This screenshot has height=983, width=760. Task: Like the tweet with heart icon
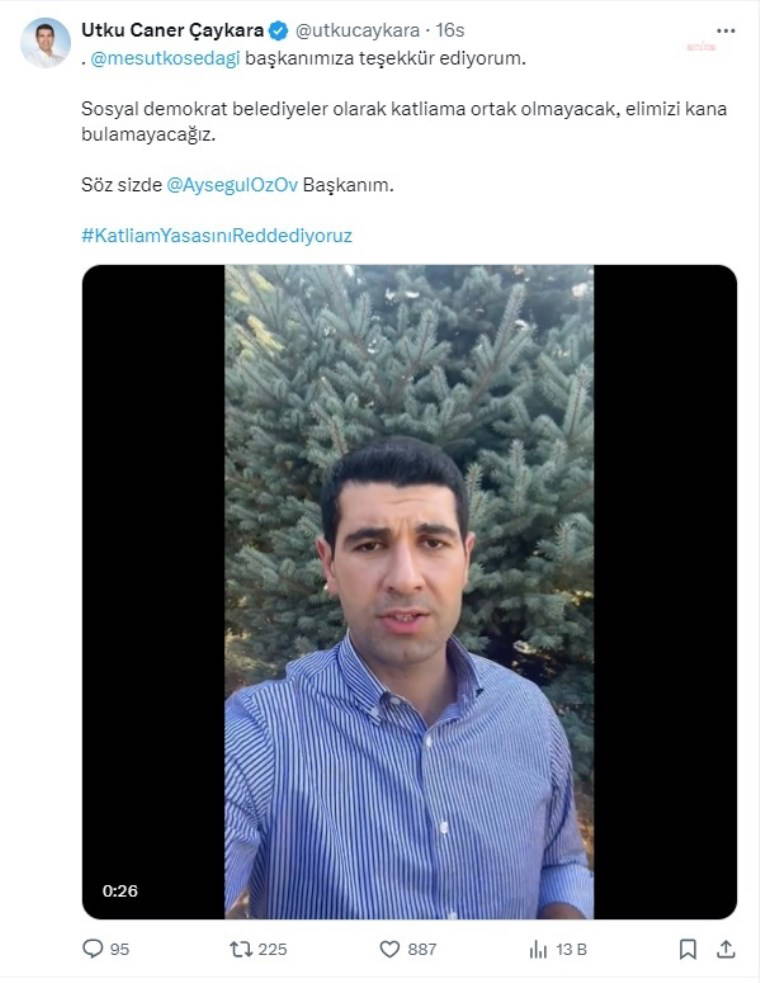[x=389, y=949]
